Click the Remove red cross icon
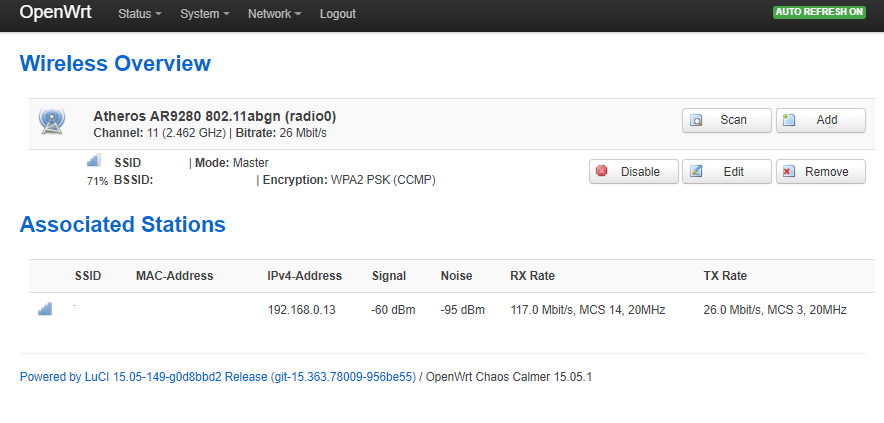 [789, 171]
